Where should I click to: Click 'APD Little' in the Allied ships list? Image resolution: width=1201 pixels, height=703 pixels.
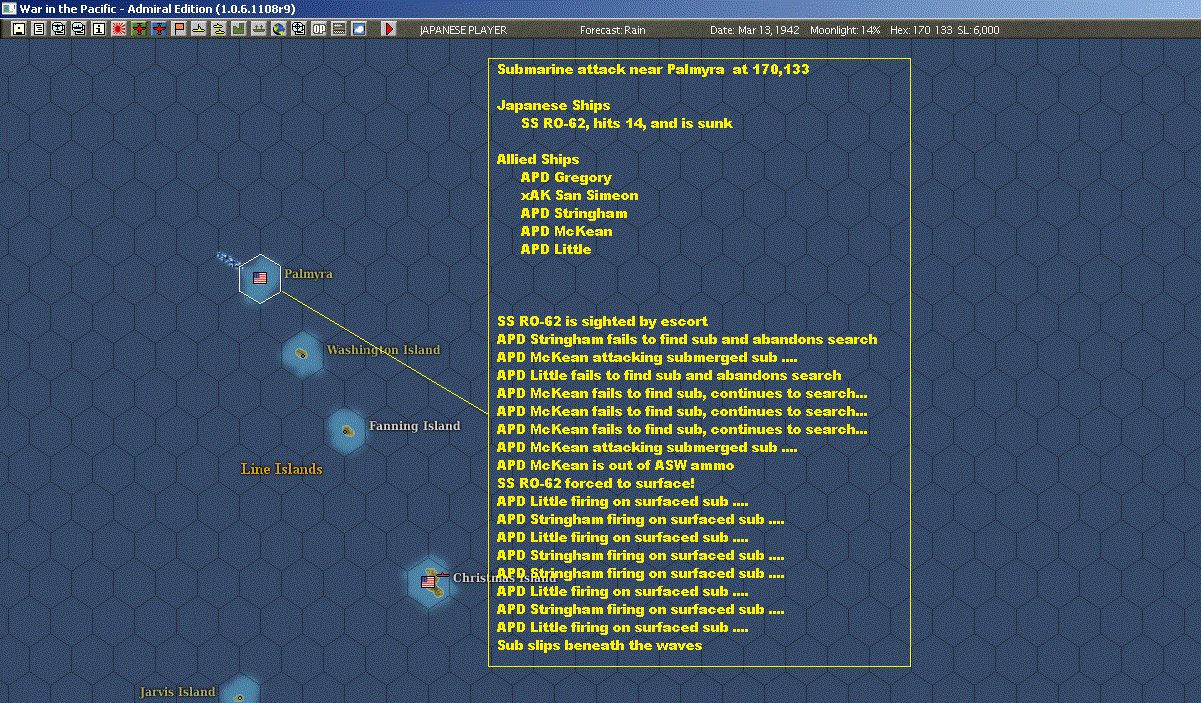(556, 250)
